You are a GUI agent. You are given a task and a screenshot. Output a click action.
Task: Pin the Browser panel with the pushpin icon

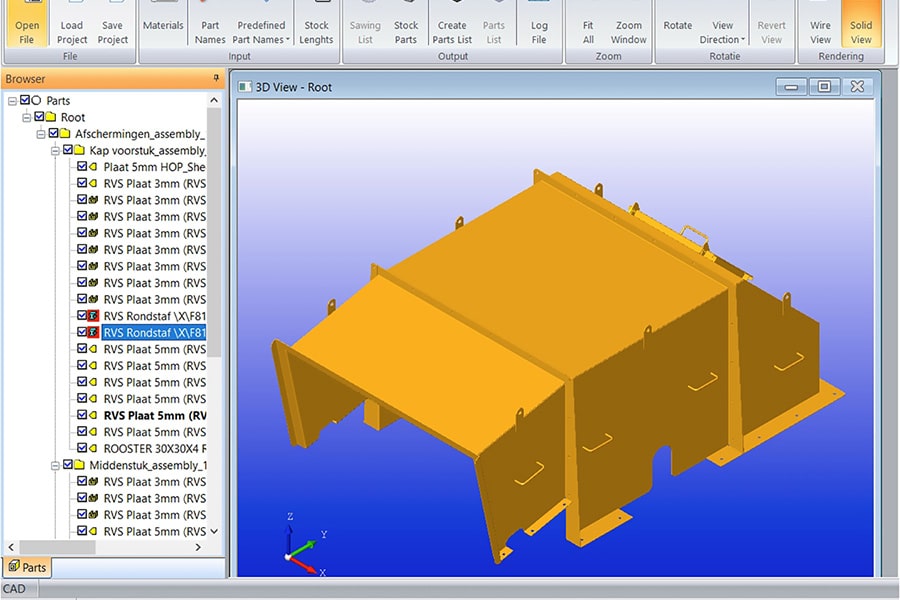(216, 78)
